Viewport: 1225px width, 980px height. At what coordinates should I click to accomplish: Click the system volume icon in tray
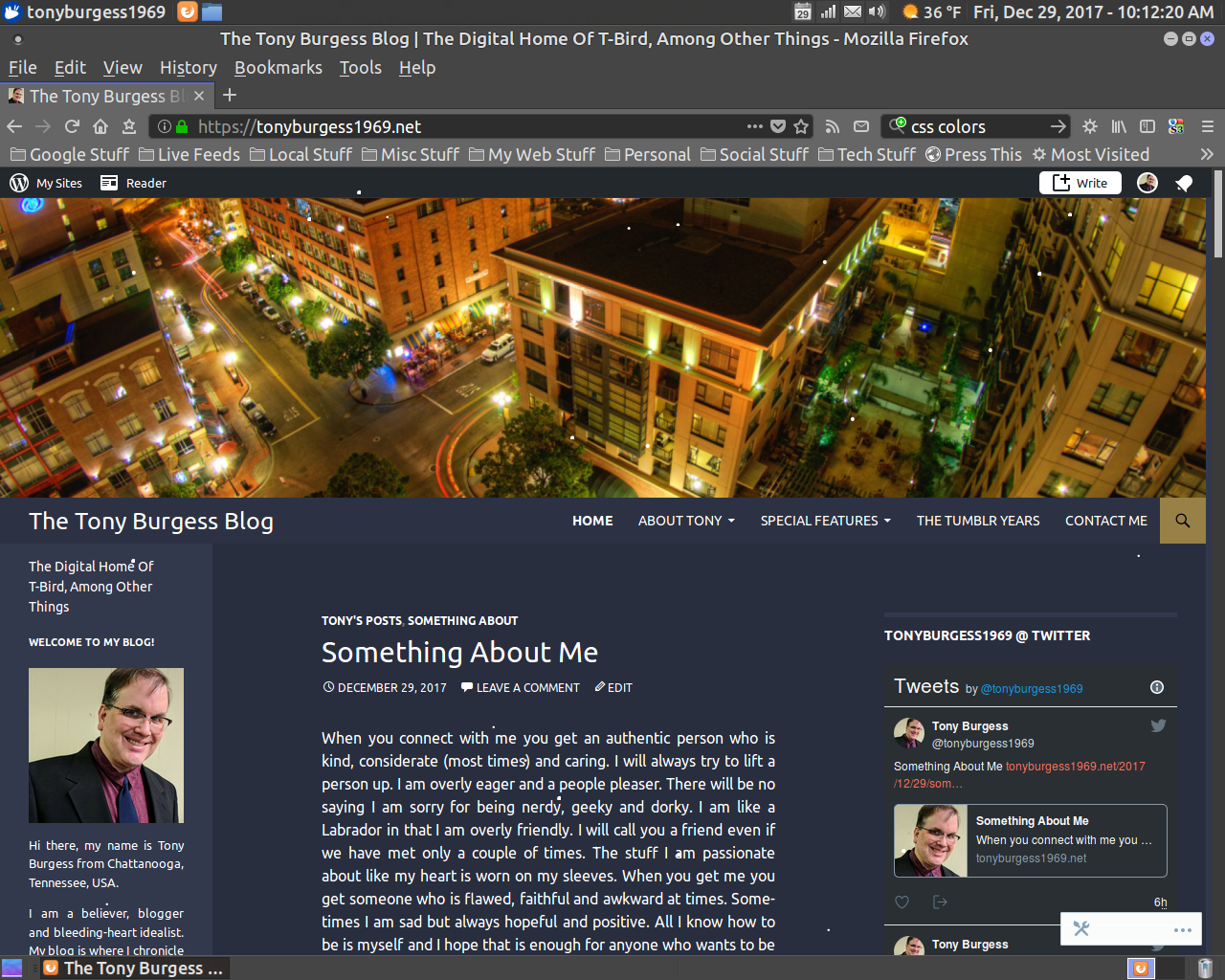(x=877, y=11)
